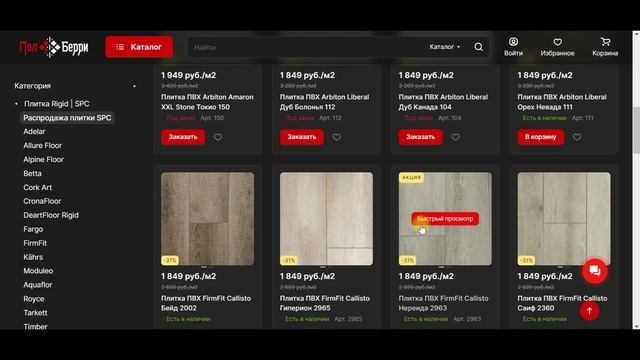Open FirmFit Callisto Бейд 2002 title link
640x360 pixels.
click(206, 303)
